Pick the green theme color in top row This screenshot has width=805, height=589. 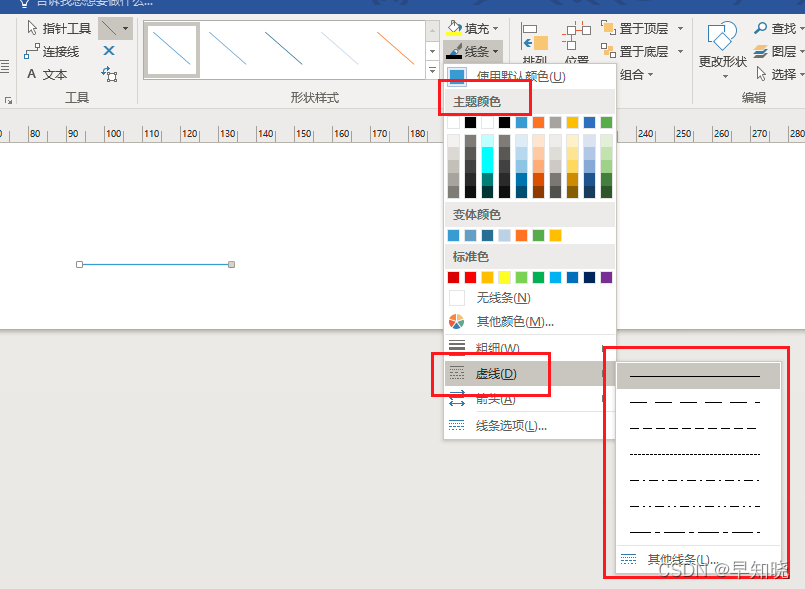tap(606, 122)
